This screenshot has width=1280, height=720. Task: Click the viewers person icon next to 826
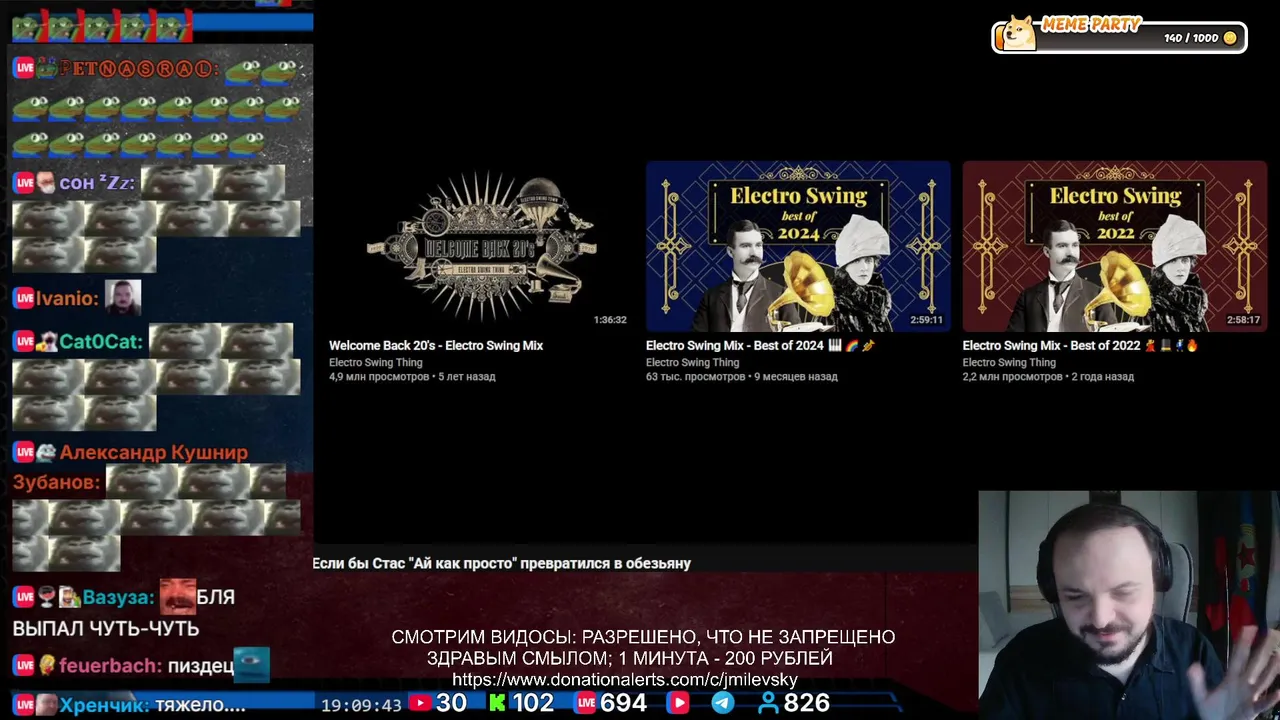coord(769,703)
